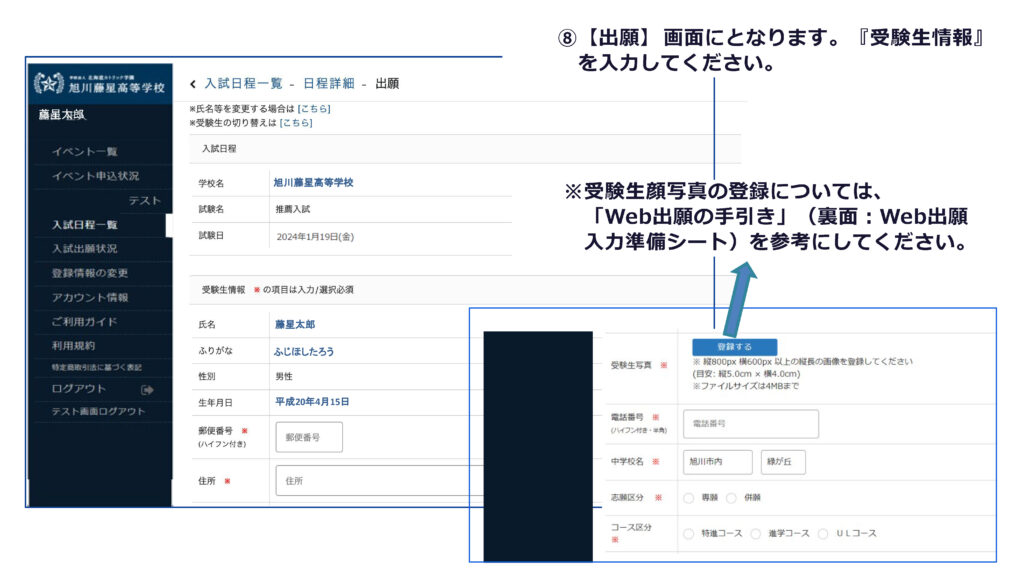This screenshot has width=1024, height=576.
Task: Open the 緑が丘 school name dropdown
Action: point(783,462)
